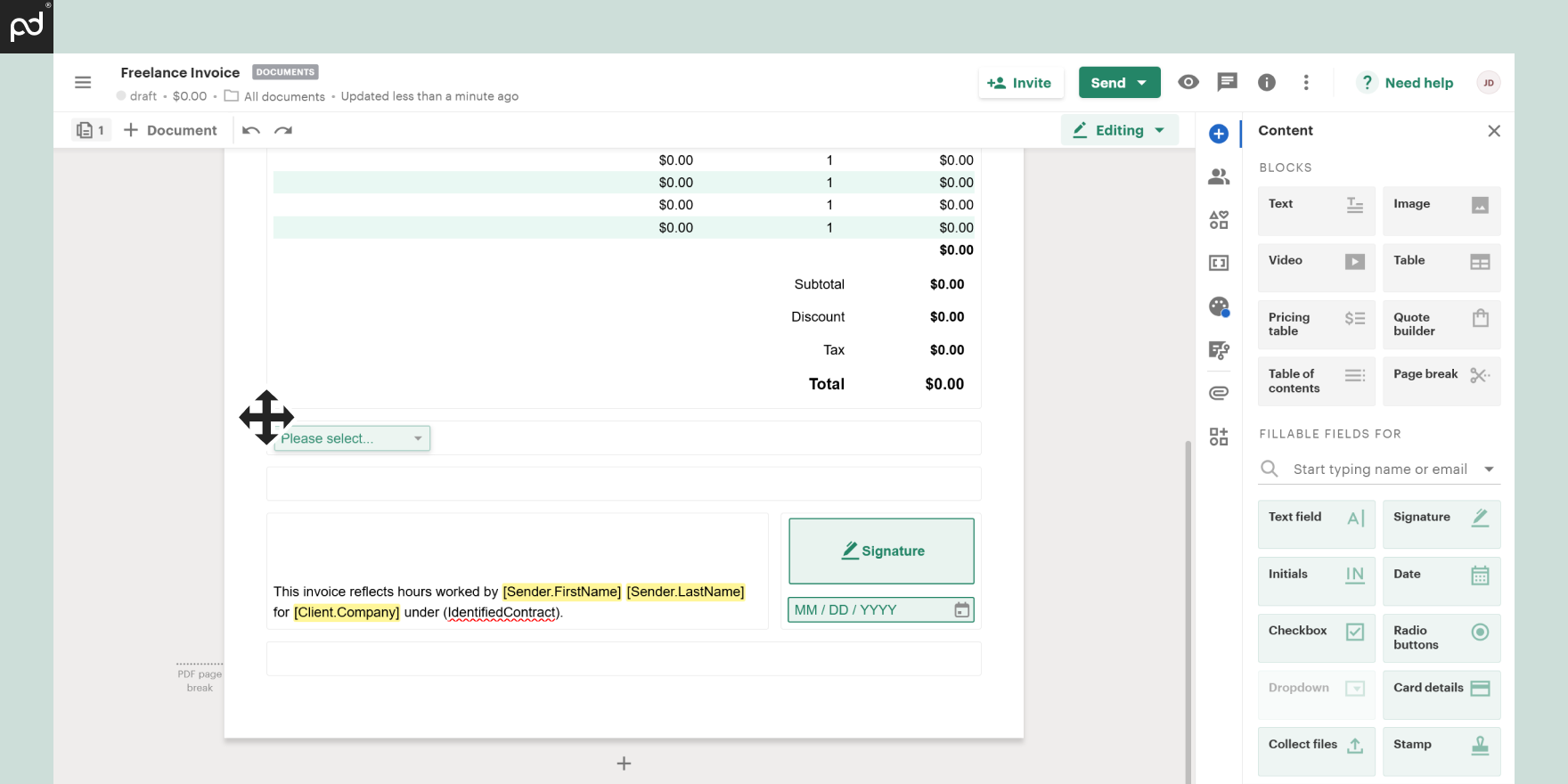Expand the recipient name or email dropdown arrow
Image resolution: width=1568 pixels, height=784 pixels.
(1489, 470)
